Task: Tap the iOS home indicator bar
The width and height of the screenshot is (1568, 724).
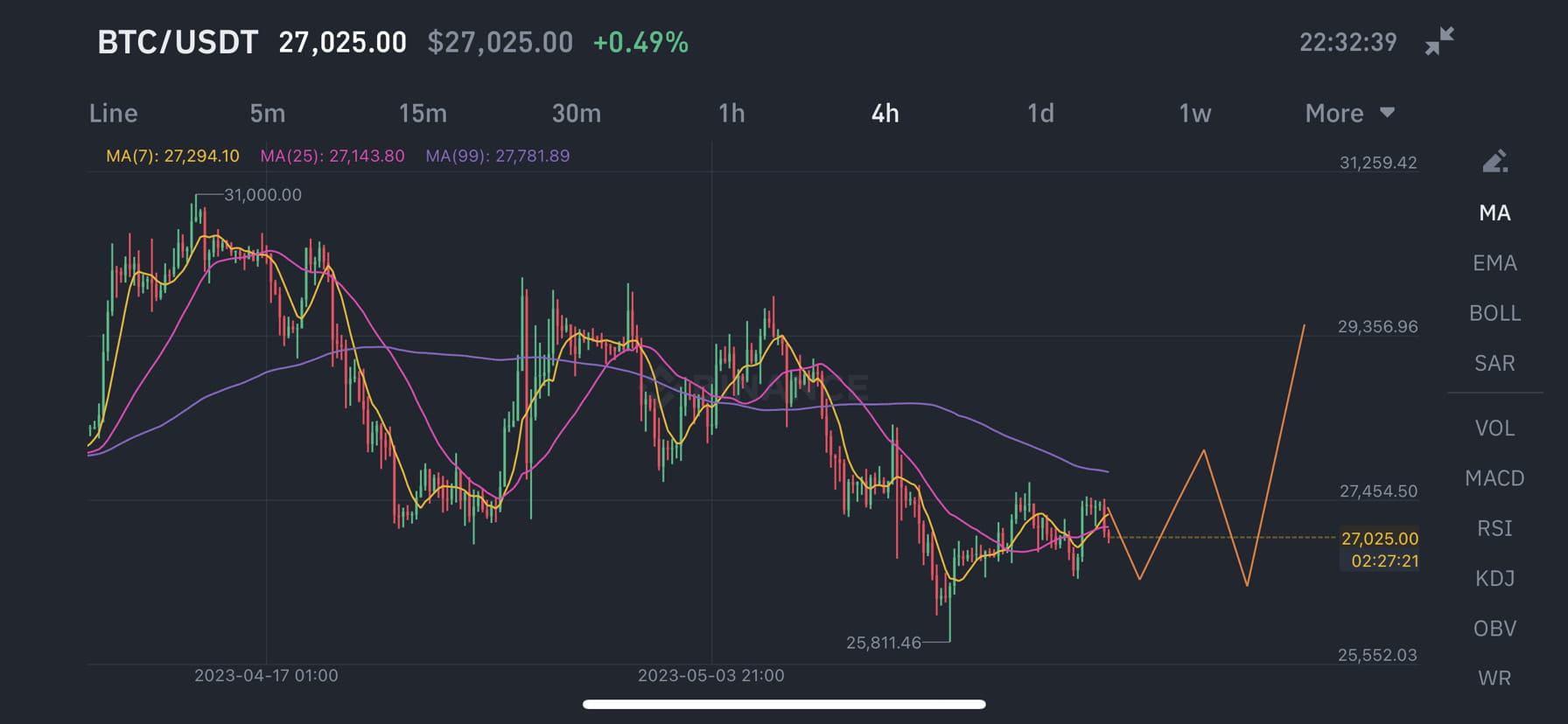Action: click(784, 704)
